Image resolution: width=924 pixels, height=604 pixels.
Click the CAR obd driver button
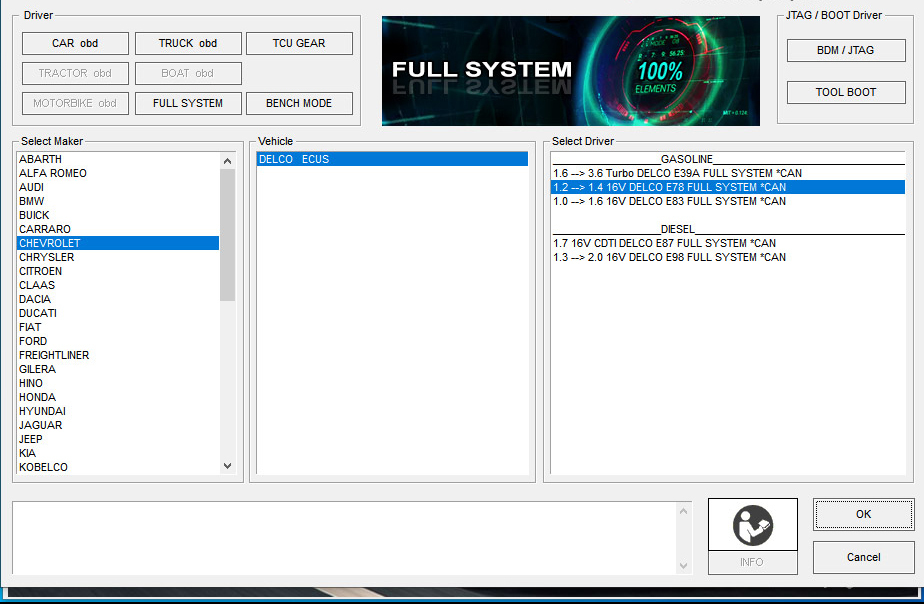pyautogui.click(x=75, y=44)
